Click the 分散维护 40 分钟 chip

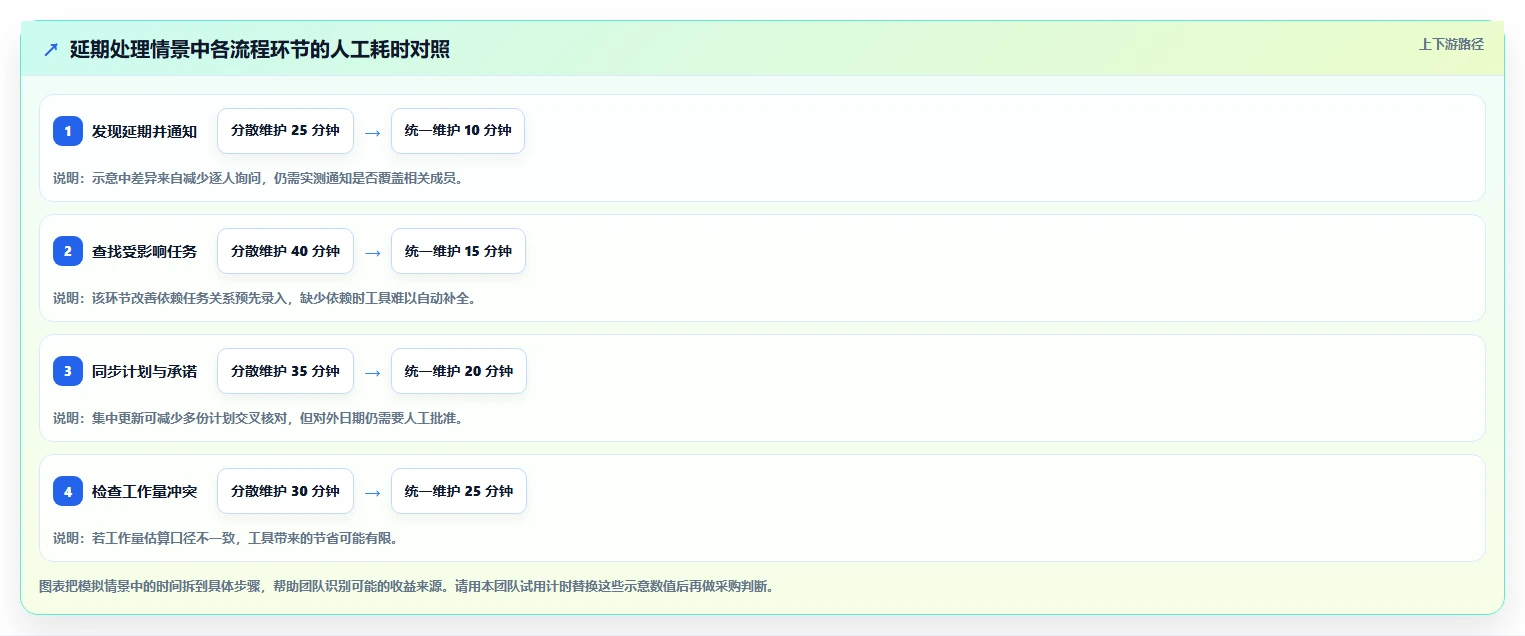tap(285, 251)
